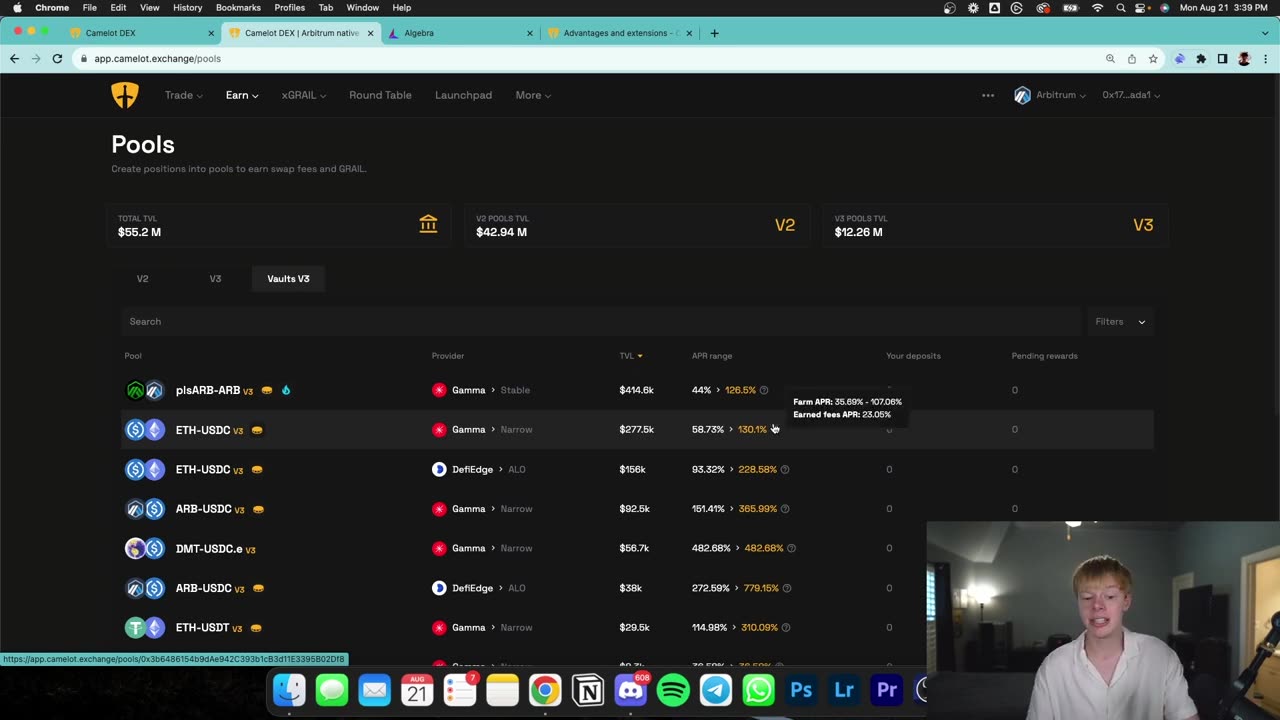Click info icon beside 482.68% APR
The image size is (1280, 720).
click(791, 548)
